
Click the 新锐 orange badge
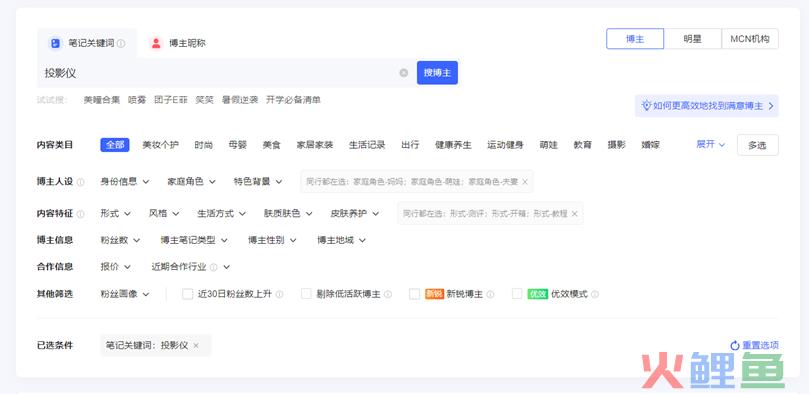[434, 294]
